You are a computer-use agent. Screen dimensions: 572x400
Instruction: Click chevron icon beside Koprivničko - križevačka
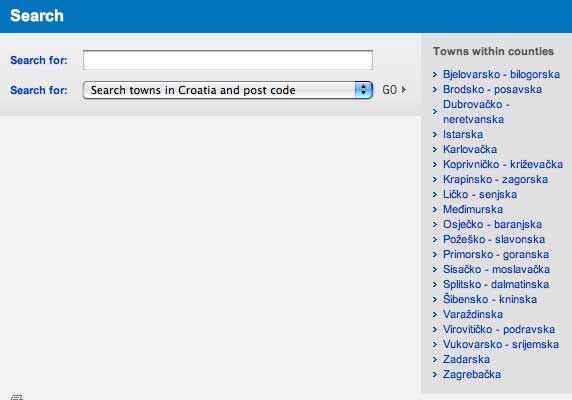[x=435, y=164]
